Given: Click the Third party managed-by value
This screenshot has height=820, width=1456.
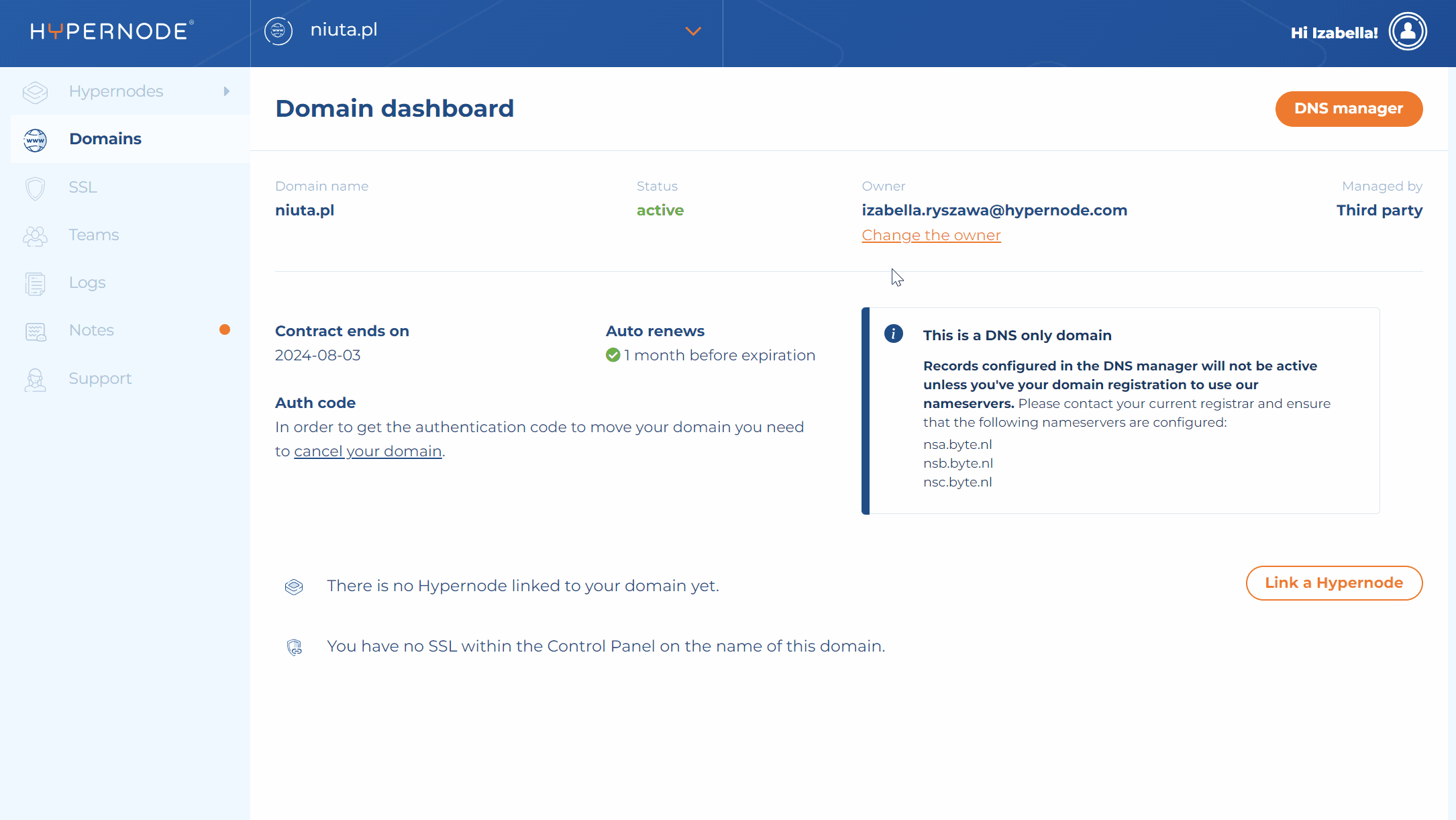Looking at the screenshot, I should pyautogui.click(x=1380, y=211).
